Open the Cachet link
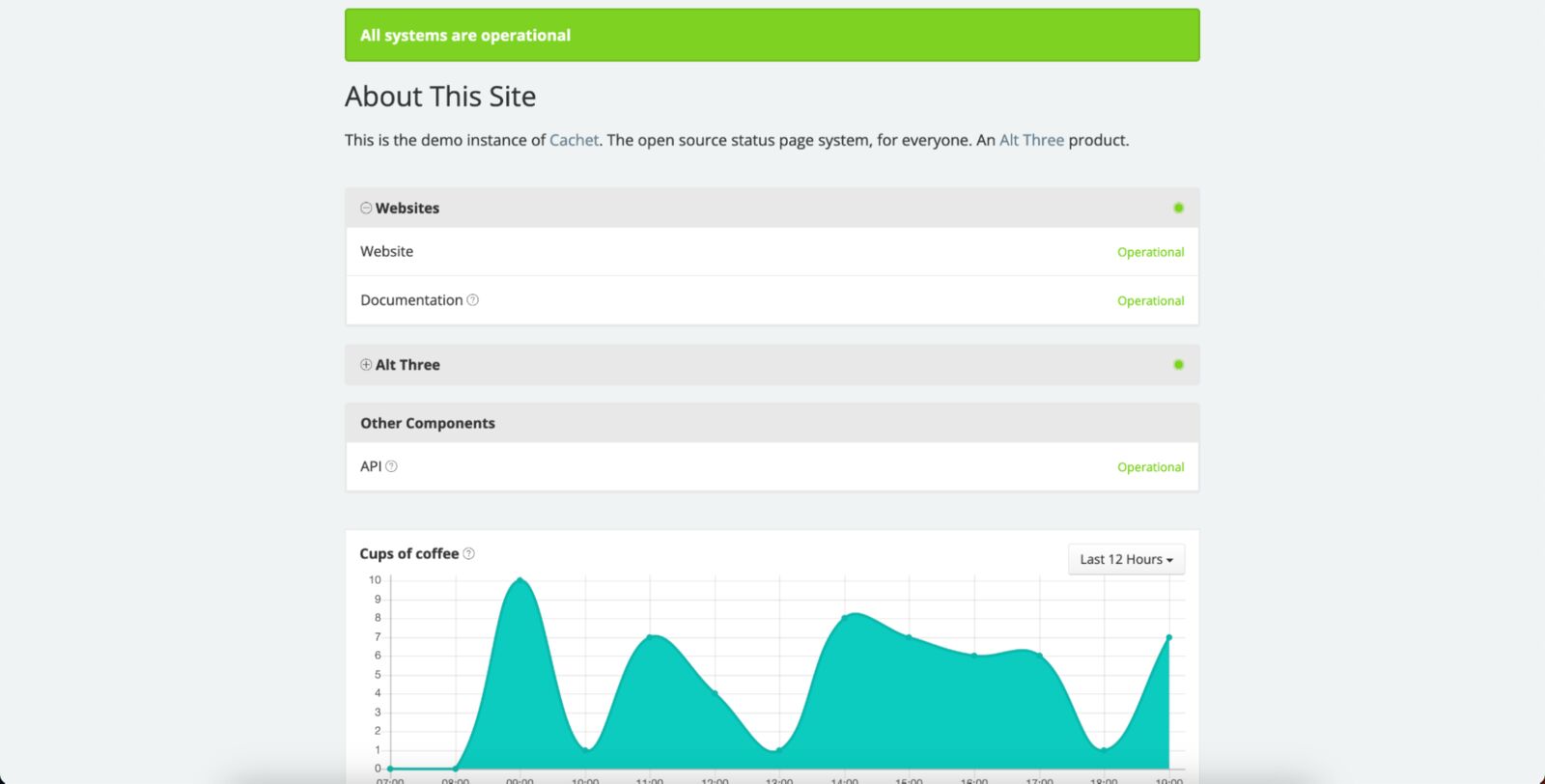 pos(574,140)
